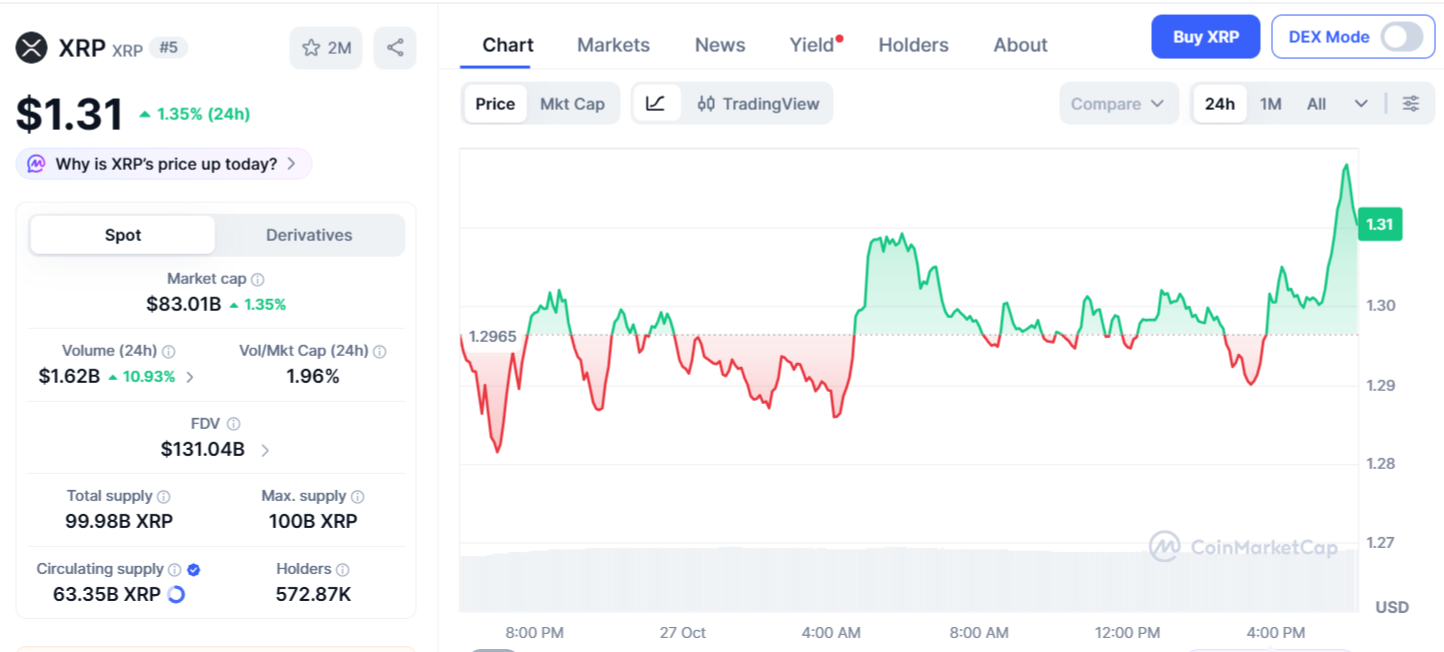This screenshot has width=1444, height=652.
Task: Open the TradingView candlestick chart view
Action: (x=758, y=103)
